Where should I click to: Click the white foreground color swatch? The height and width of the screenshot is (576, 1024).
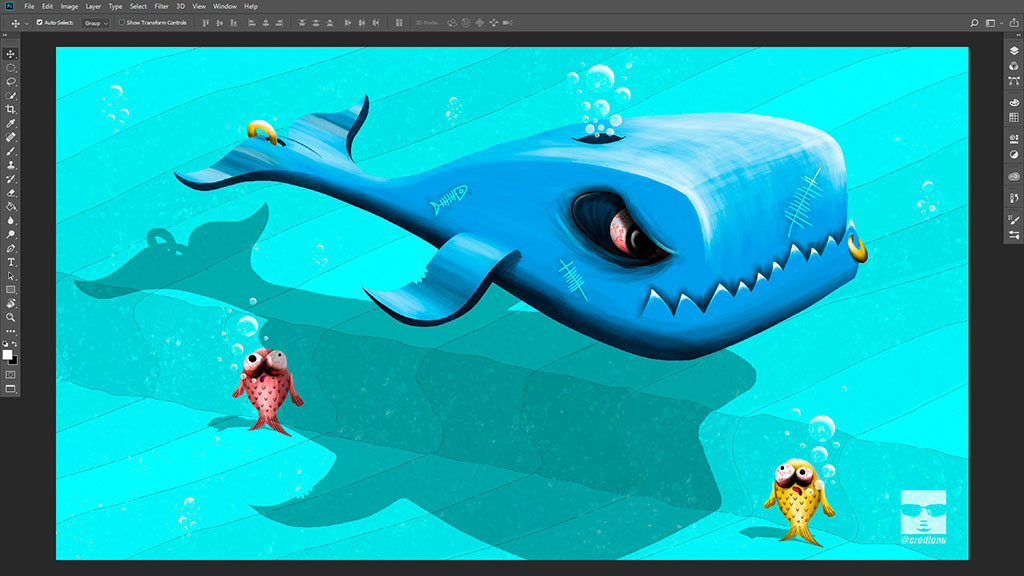[x=7, y=355]
